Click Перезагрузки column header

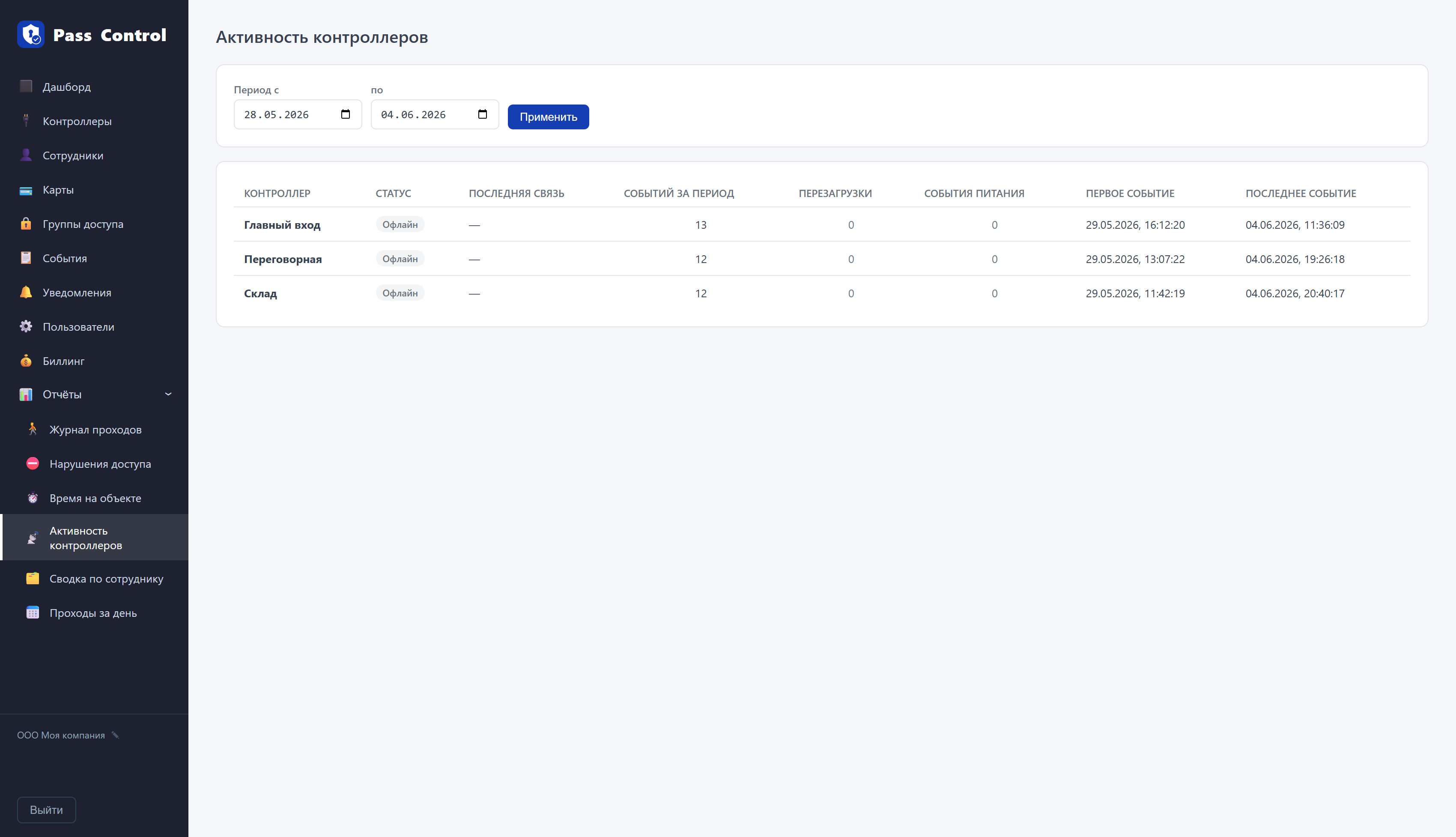tap(835, 193)
